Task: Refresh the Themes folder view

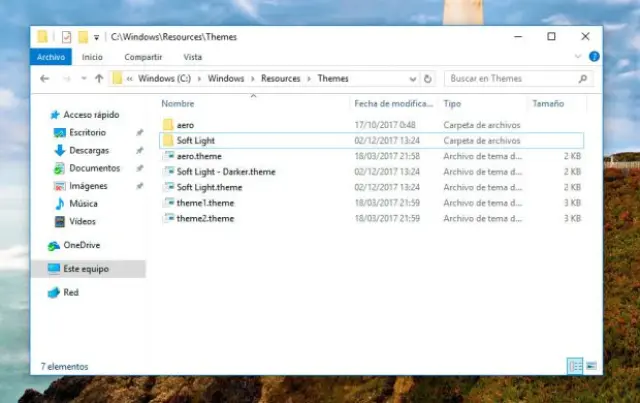Action: 428,78
